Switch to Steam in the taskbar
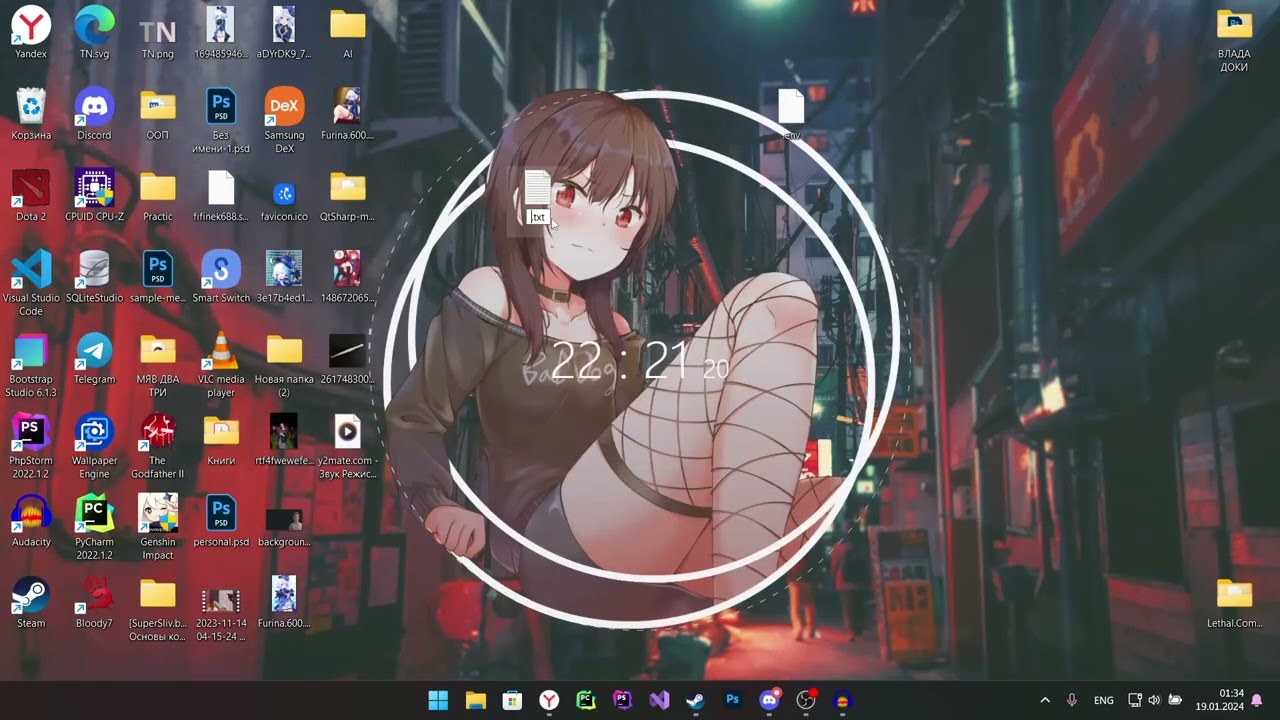Image resolution: width=1280 pixels, height=720 pixels. click(x=695, y=700)
